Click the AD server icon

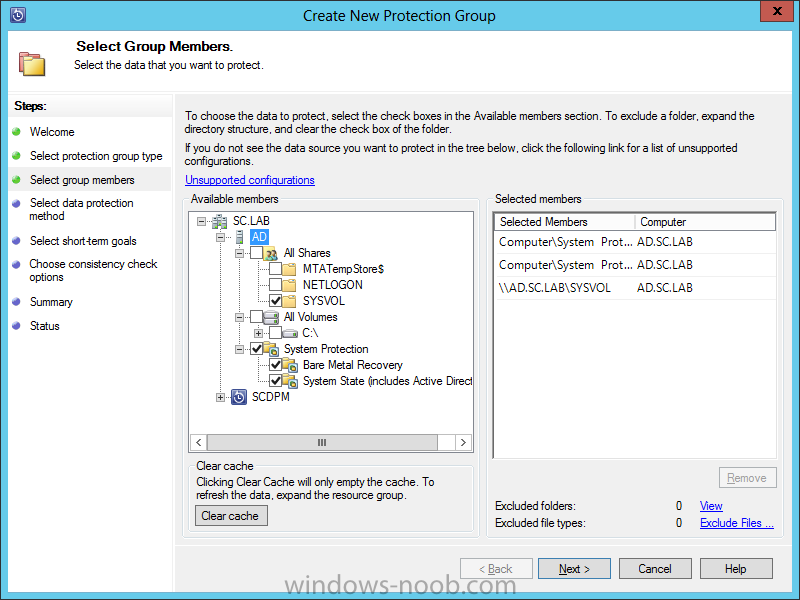(238, 237)
